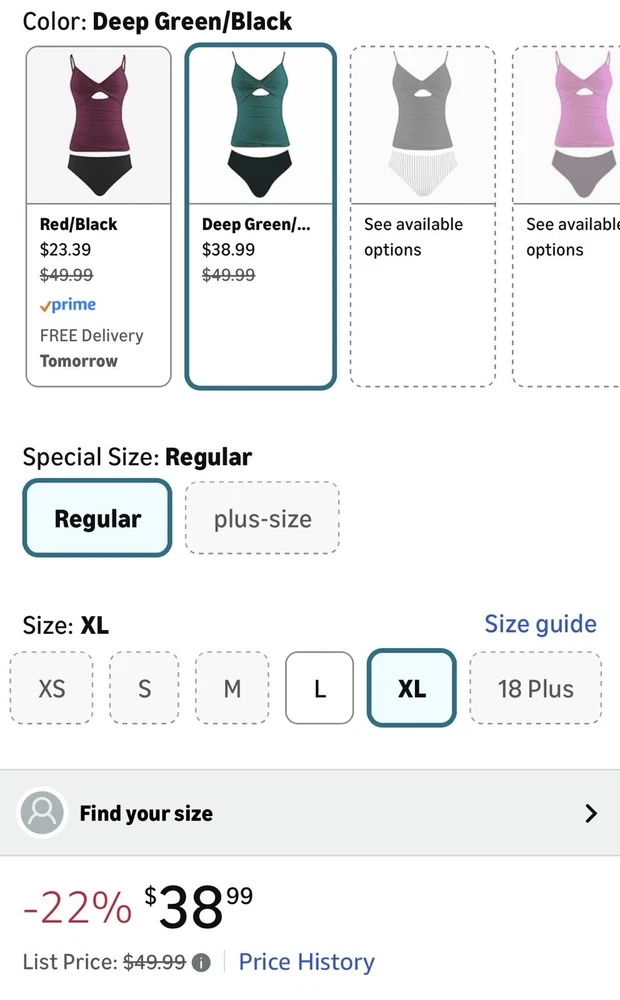
Task: Click the Find your size label
Action: tap(146, 813)
